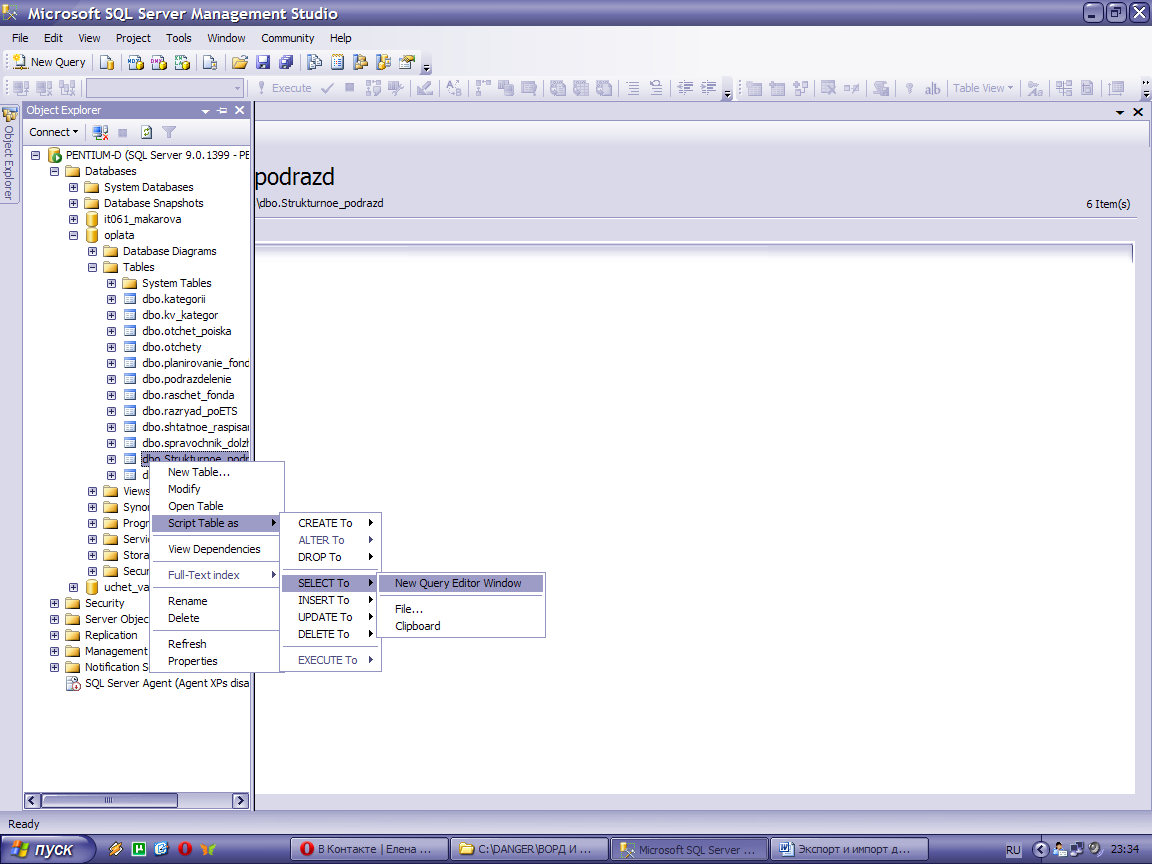The height and width of the screenshot is (864, 1152).
Task: Click the Execute toolbar button
Action: (x=284, y=88)
